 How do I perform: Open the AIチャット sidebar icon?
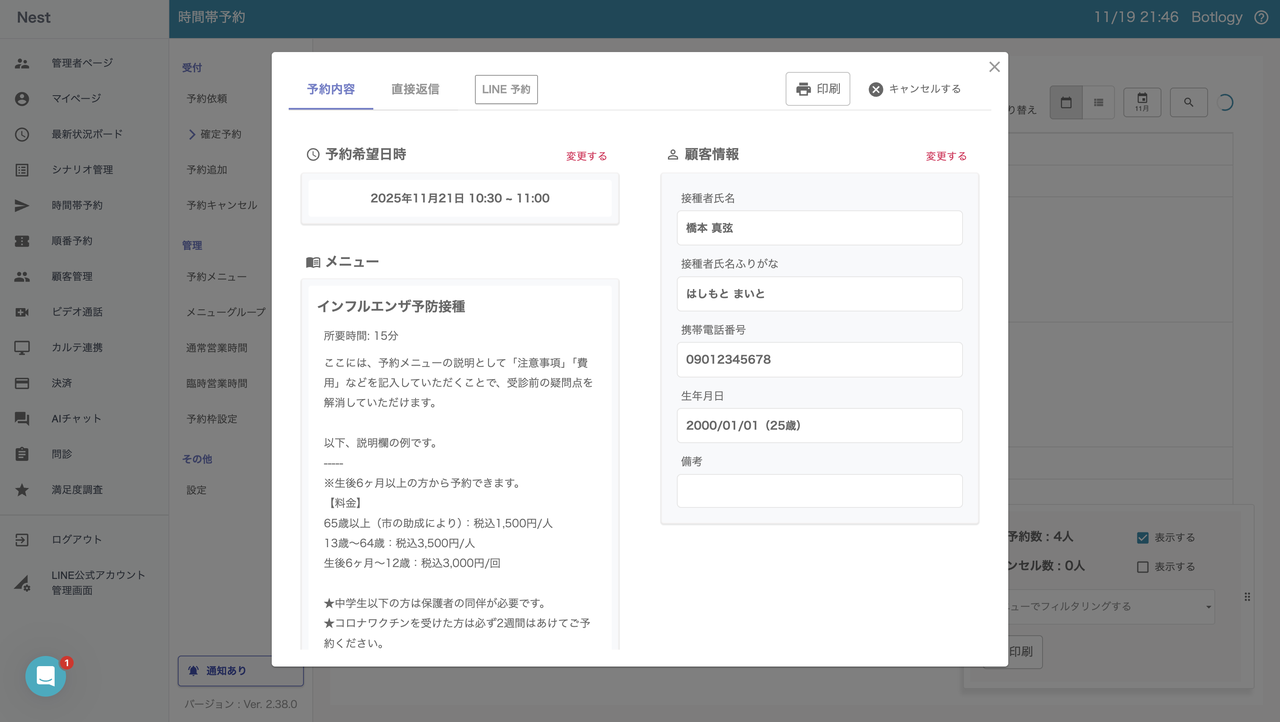(x=22, y=418)
